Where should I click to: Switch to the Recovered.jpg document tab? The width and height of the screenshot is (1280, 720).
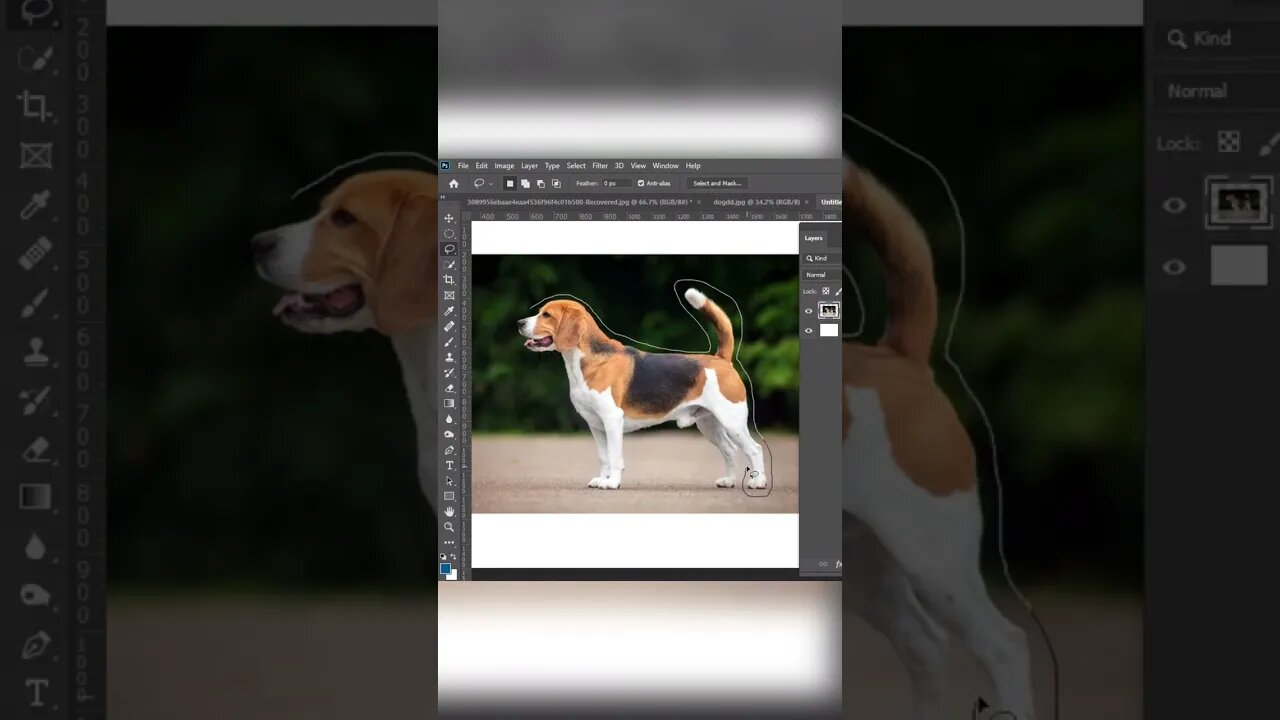click(578, 202)
